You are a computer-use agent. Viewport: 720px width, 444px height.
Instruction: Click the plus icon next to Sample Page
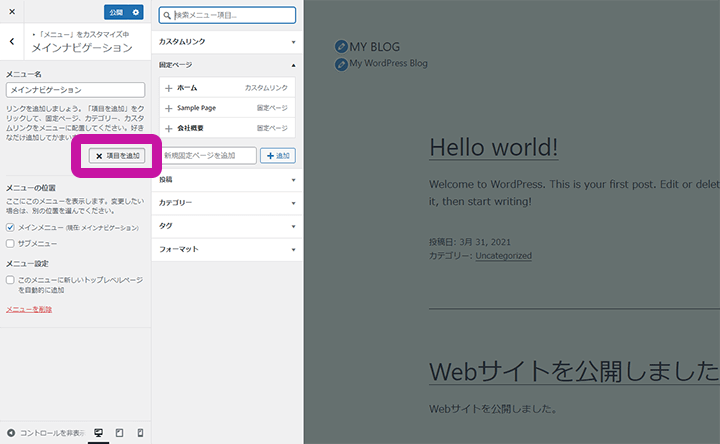point(169,108)
